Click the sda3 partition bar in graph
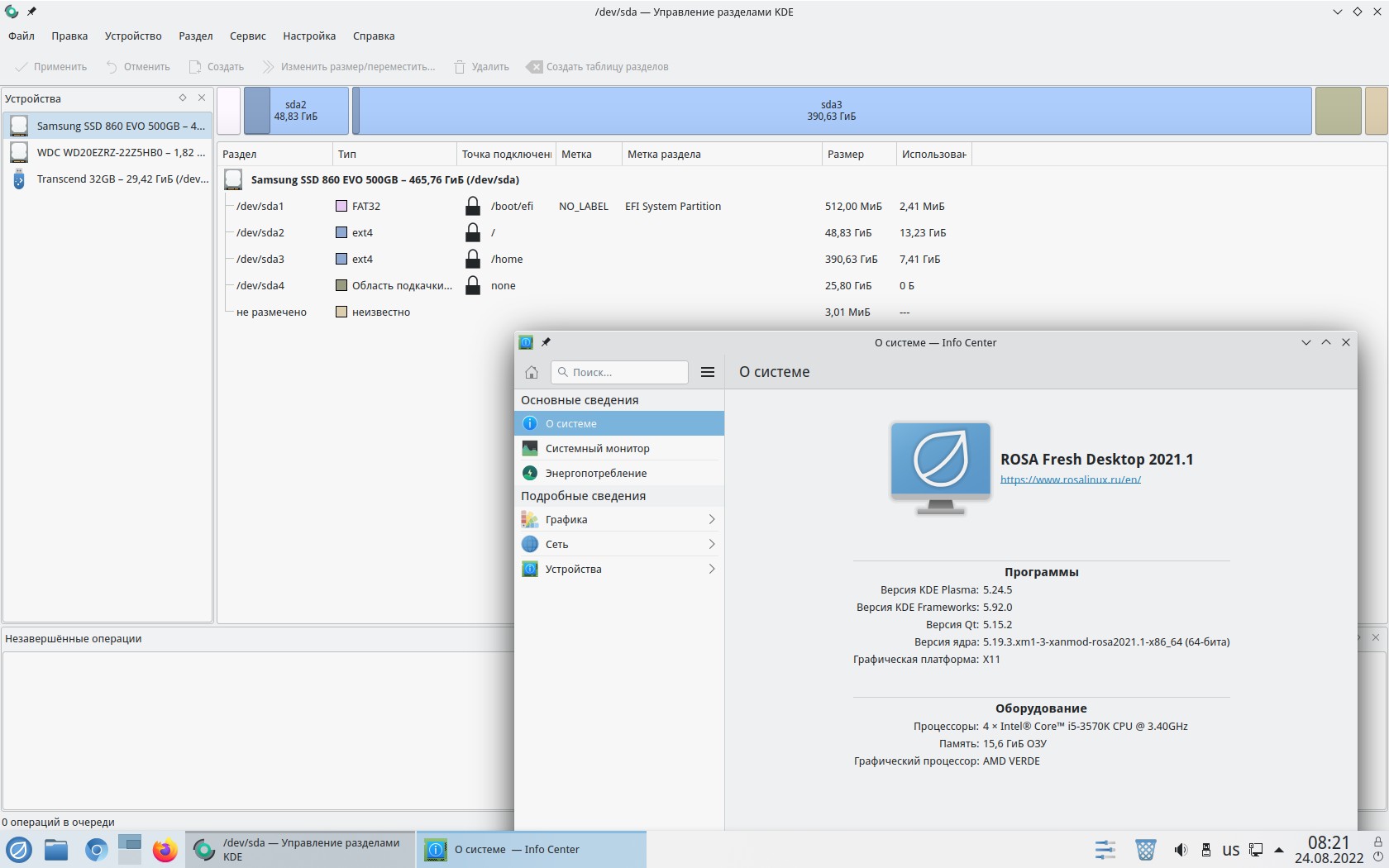1389x868 pixels. [x=831, y=111]
